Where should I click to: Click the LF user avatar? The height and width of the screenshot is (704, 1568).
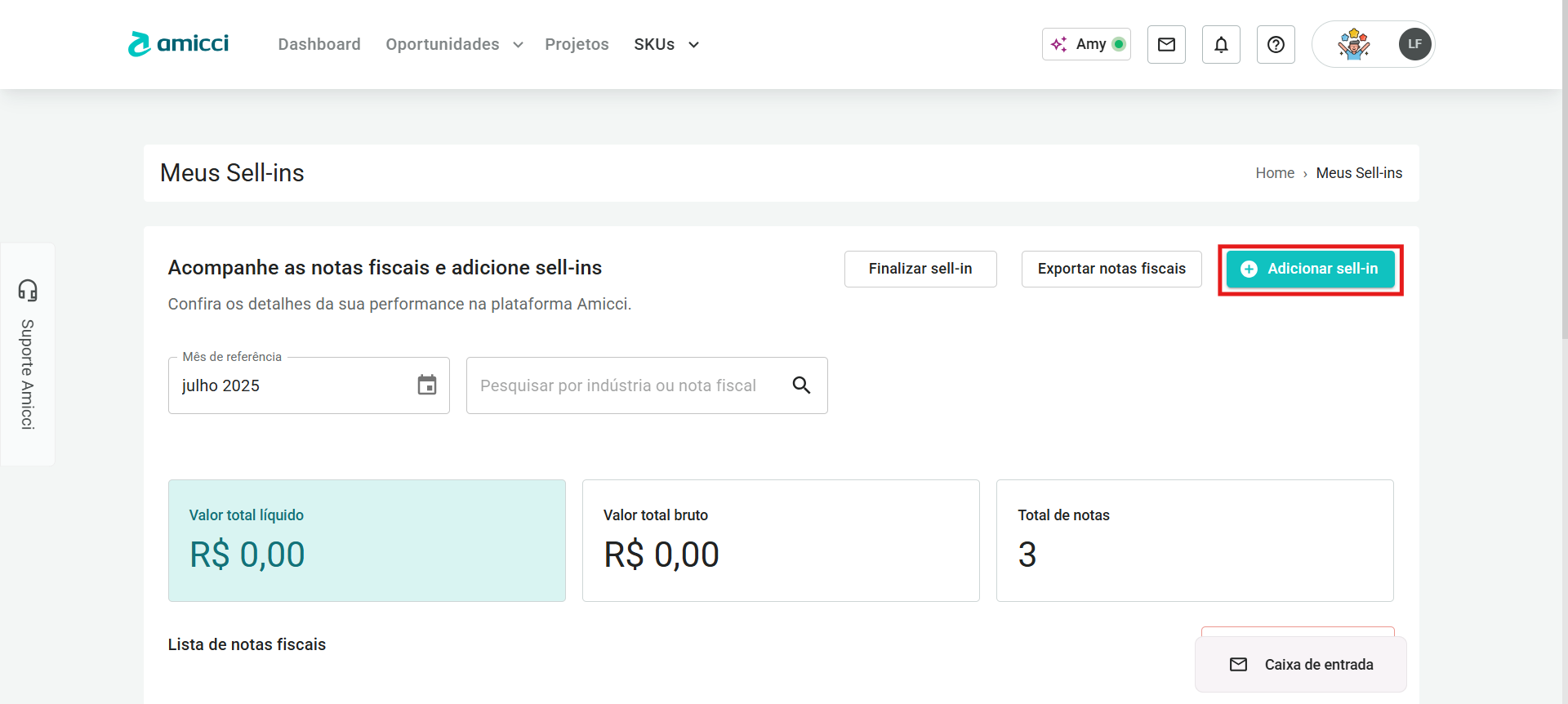pyautogui.click(x=1414, y=44)
